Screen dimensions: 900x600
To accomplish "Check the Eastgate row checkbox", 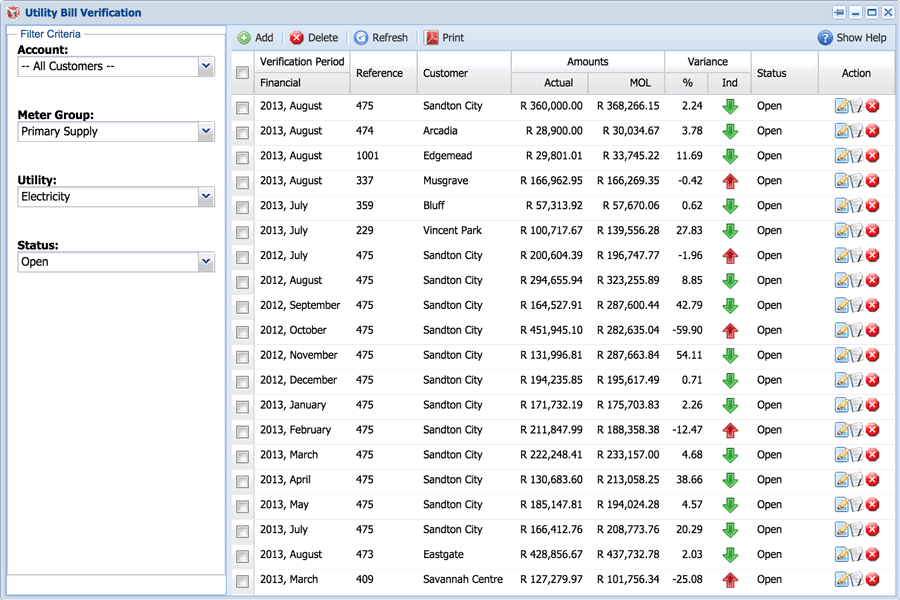I will (242, 556).
